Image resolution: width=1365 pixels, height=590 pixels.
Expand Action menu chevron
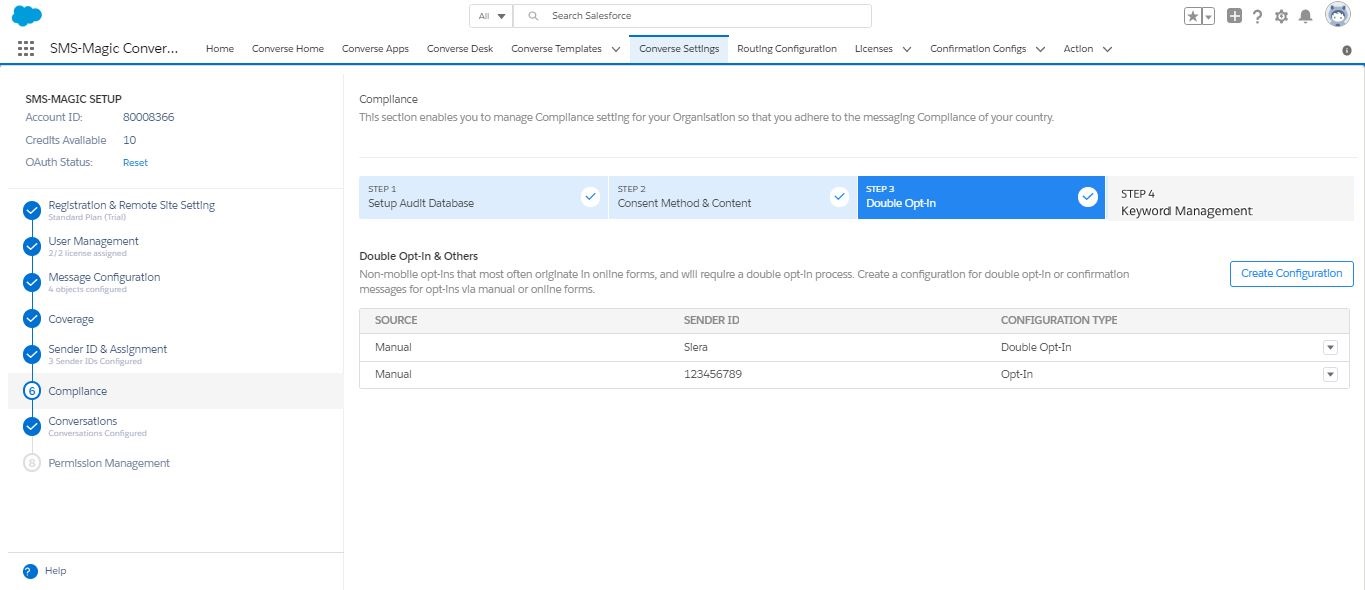(1107, 49)
